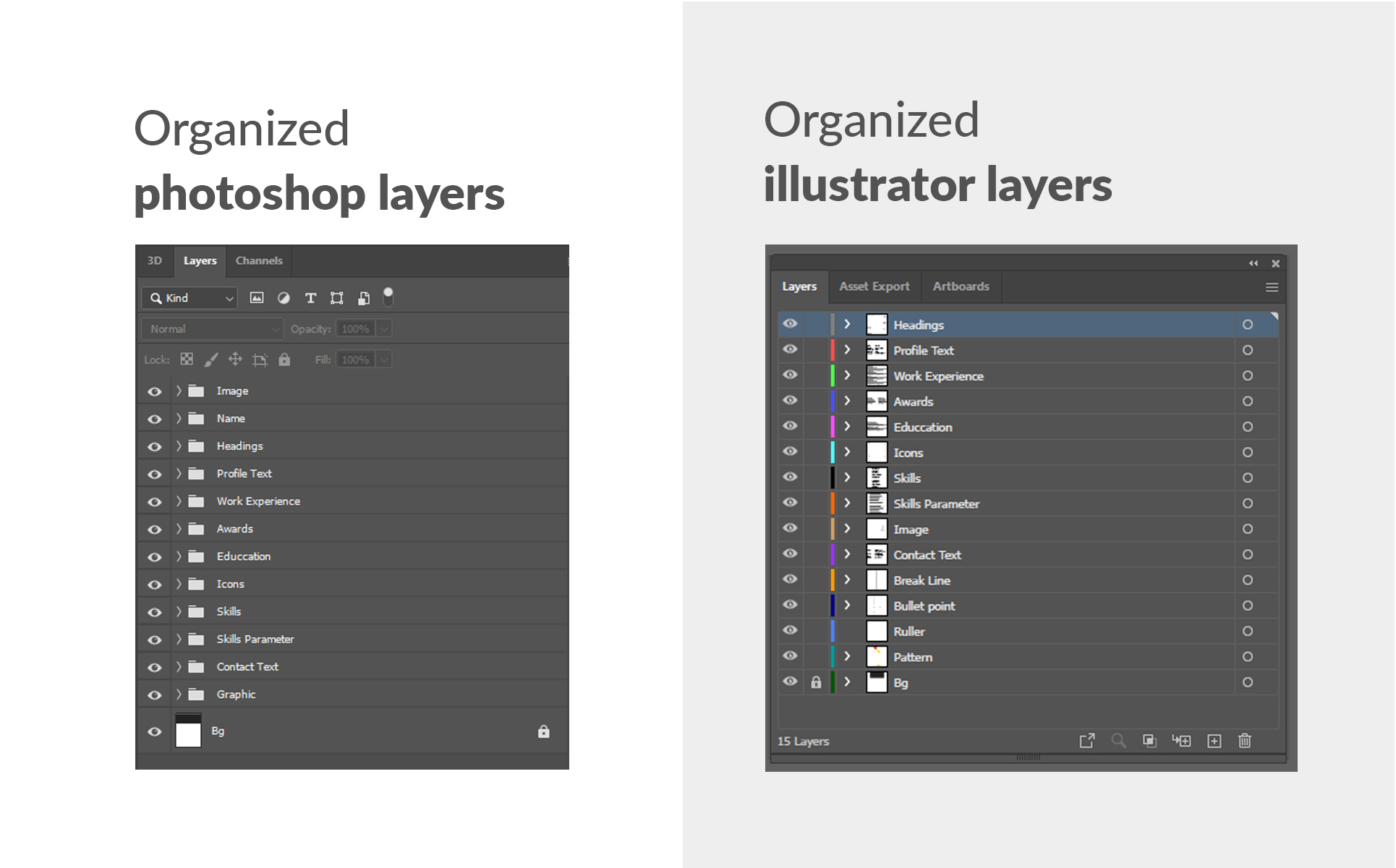Lock artboard nesting icon in Photoshop
The image size is (1396, 868).
pyautogui.click(x=260, y=359)
